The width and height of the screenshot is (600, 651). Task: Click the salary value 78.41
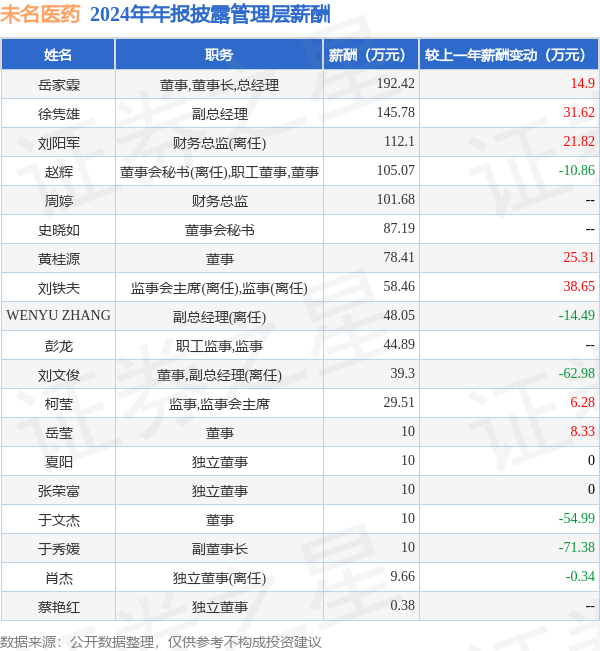coord(399,257)
